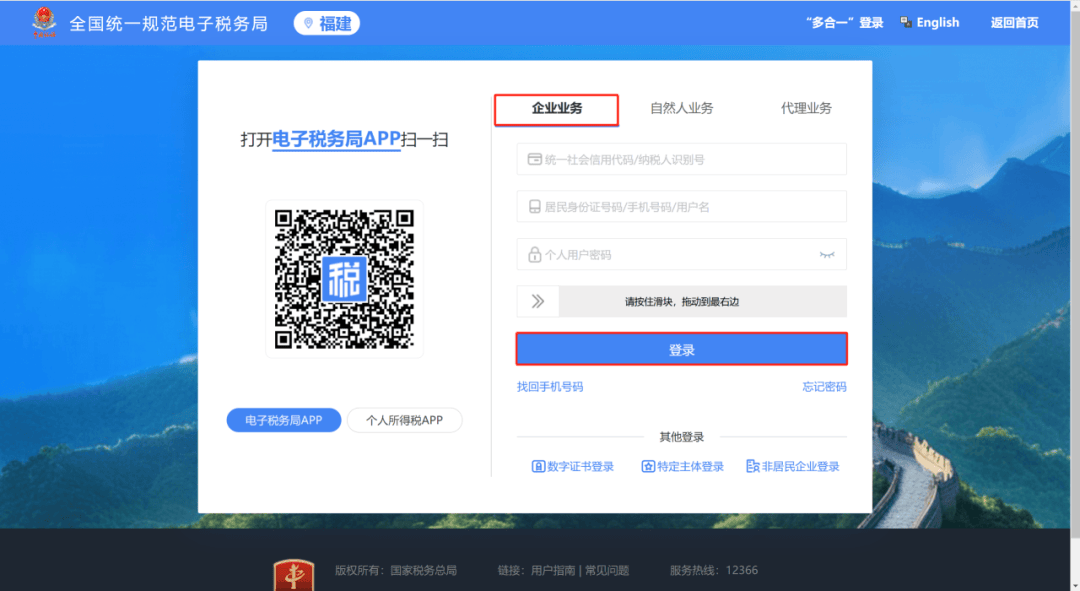Open the 常见问题 footer link
Image resolution: width=1080 pixels, height=591 pixels.
point(607,570)
